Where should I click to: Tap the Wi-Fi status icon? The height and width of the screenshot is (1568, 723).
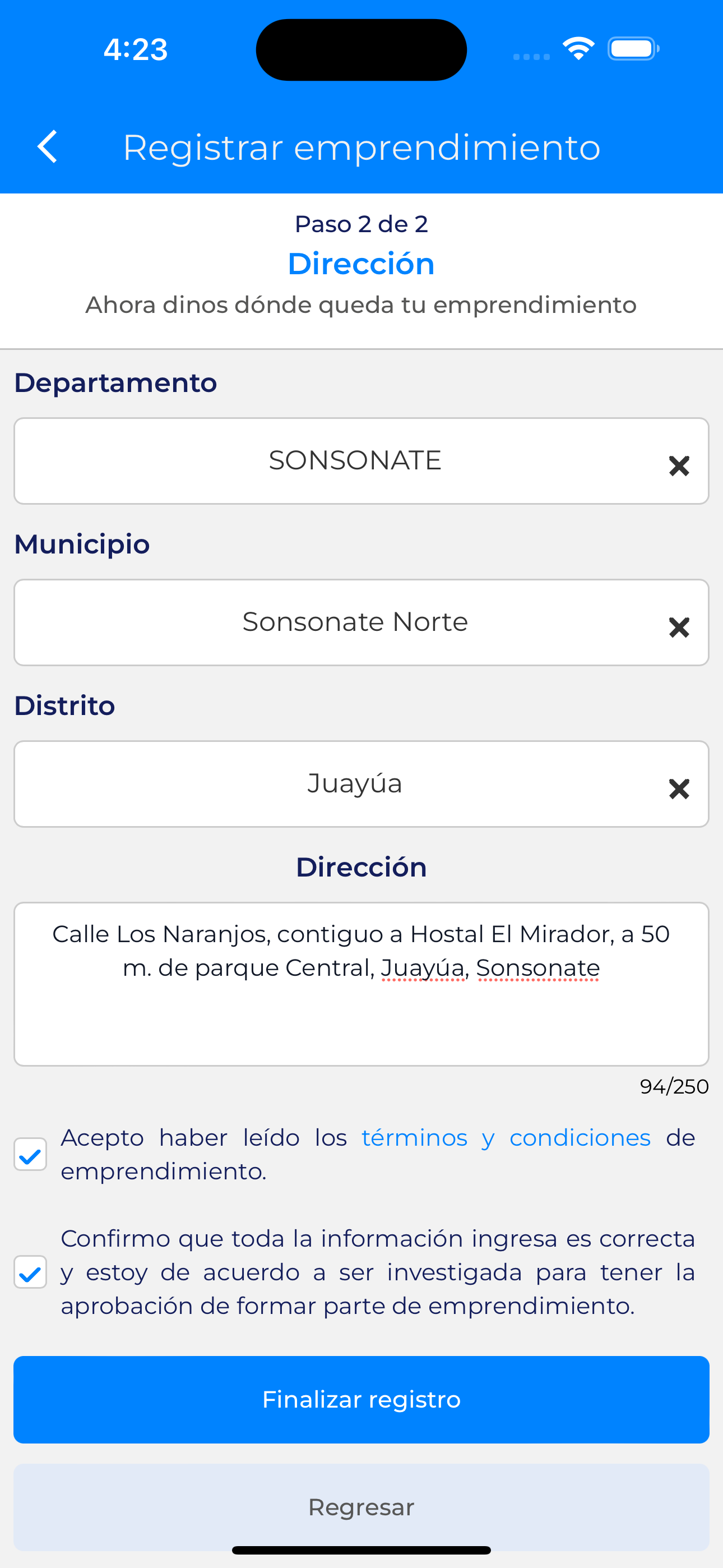578,49
